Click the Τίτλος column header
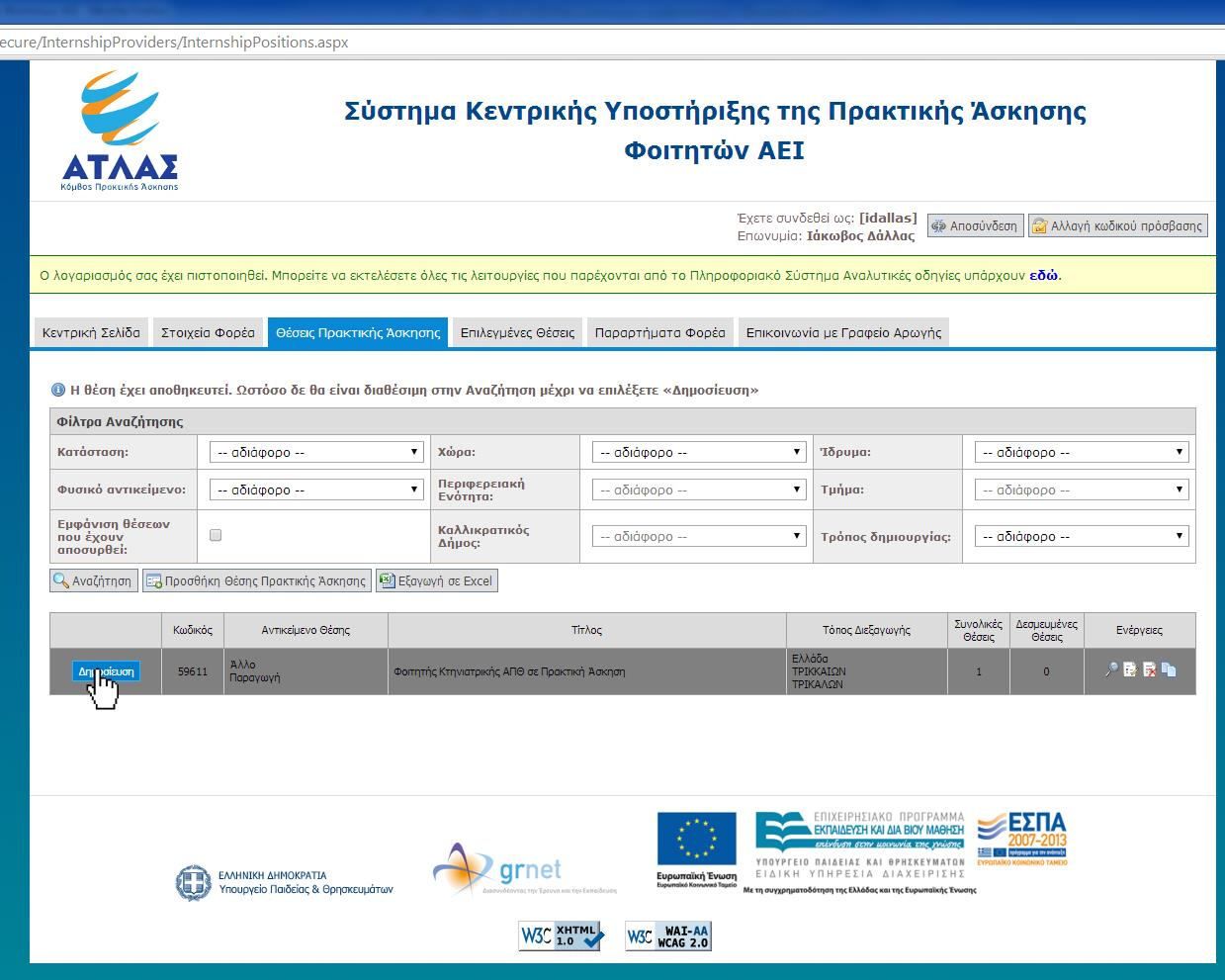This screenshot has width=1225, height=980. [586, 630]
